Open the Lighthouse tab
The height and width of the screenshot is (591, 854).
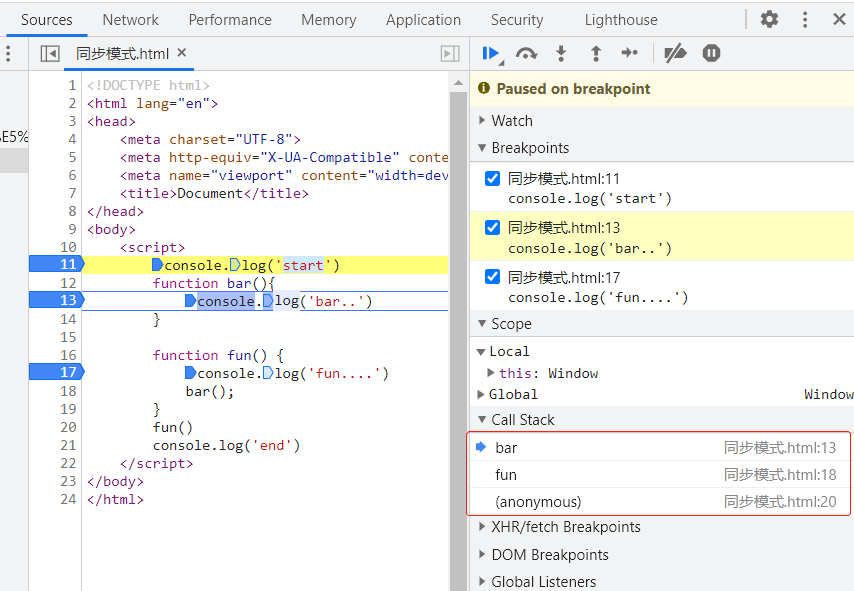click(621, 20)
